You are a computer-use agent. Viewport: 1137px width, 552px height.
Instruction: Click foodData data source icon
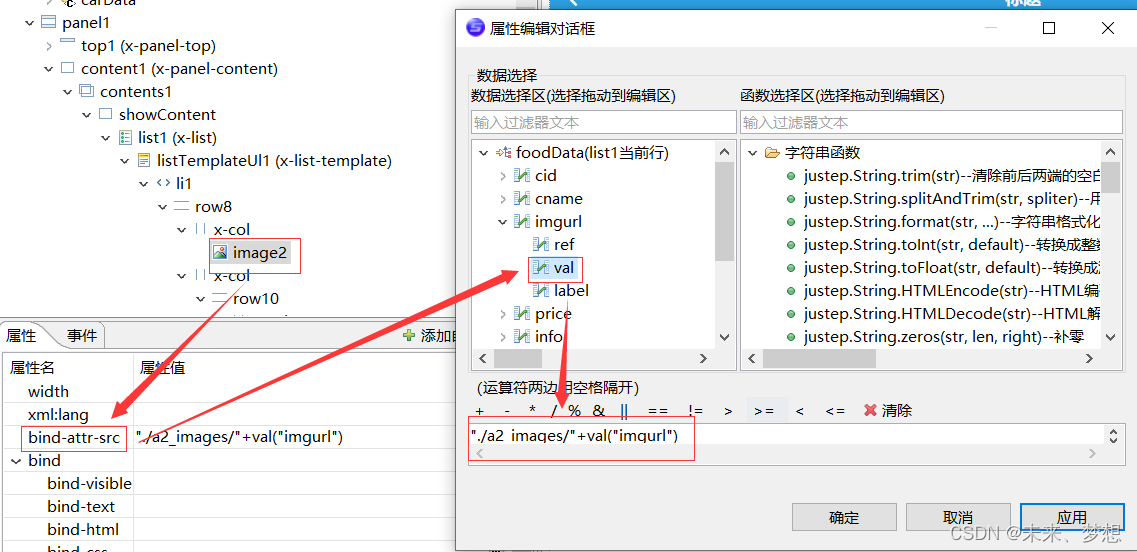[503, 152]
